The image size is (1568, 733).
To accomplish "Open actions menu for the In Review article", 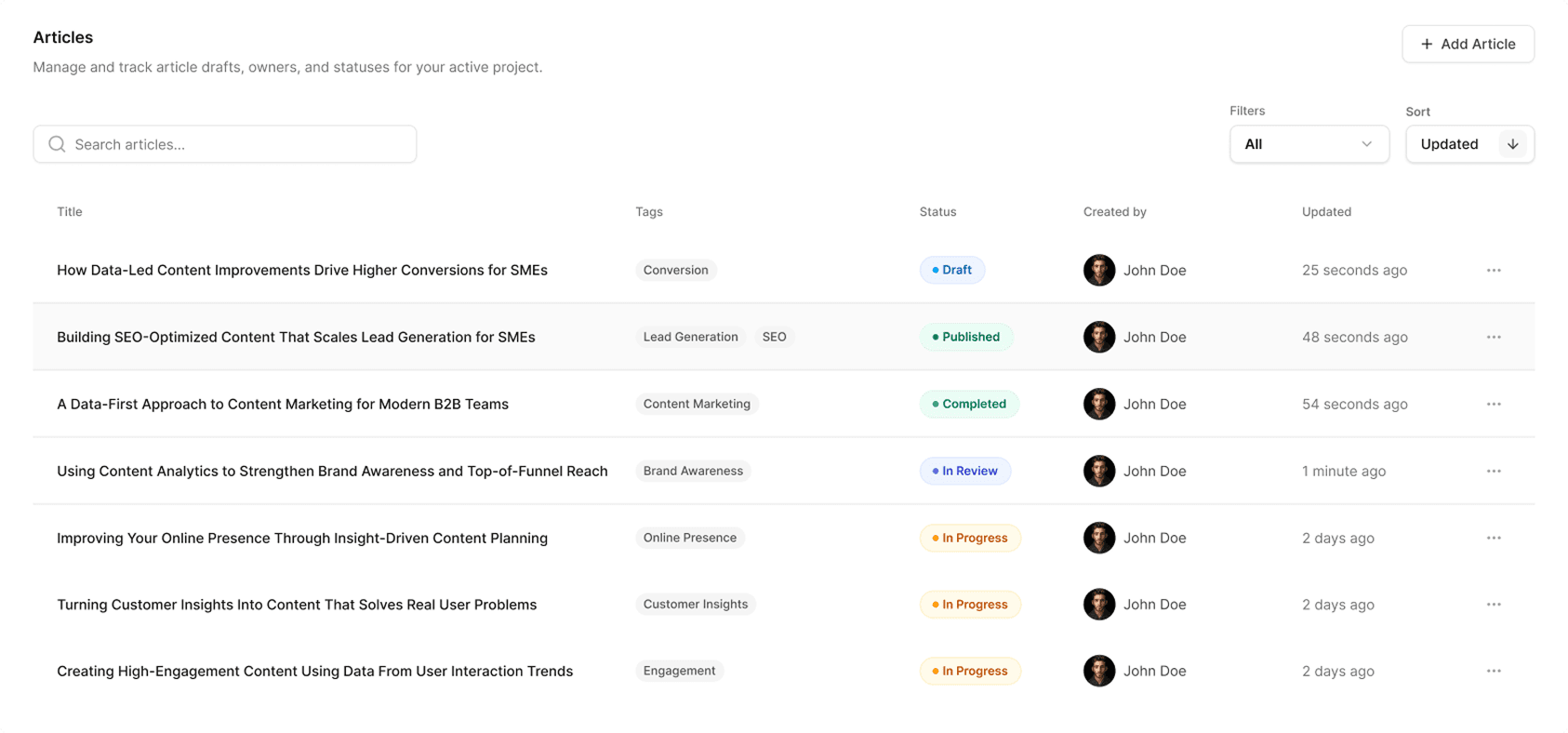I will 1493,472.
